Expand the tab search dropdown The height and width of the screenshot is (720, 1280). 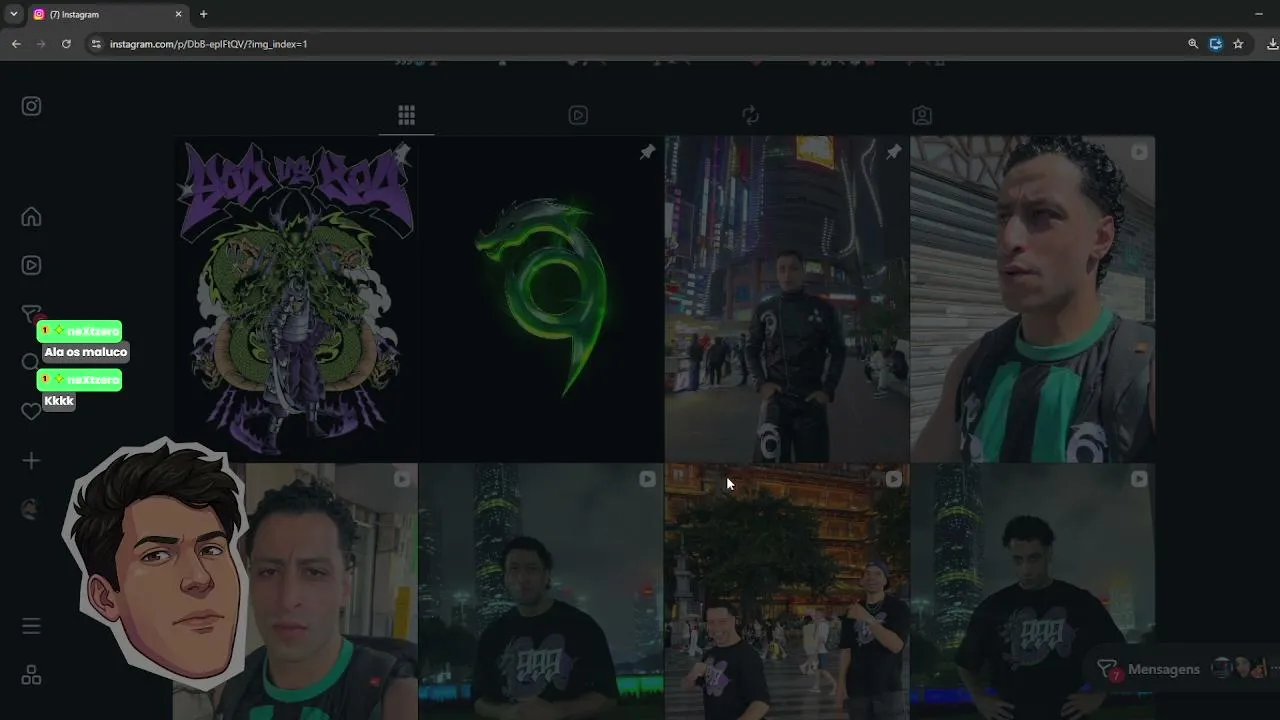pos(13,14)
